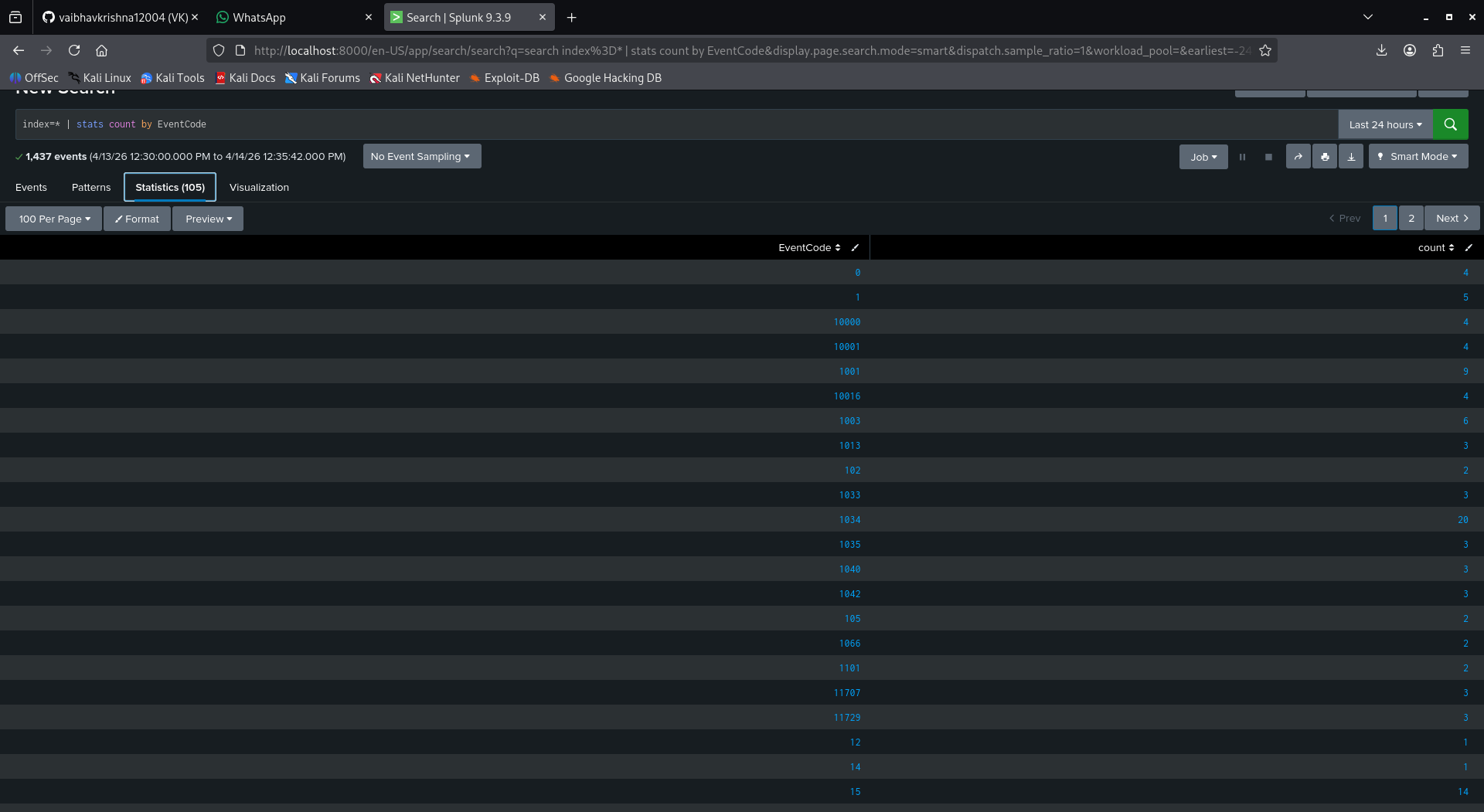Open the No Event Sampling dropdown

[x=421, y=156]
